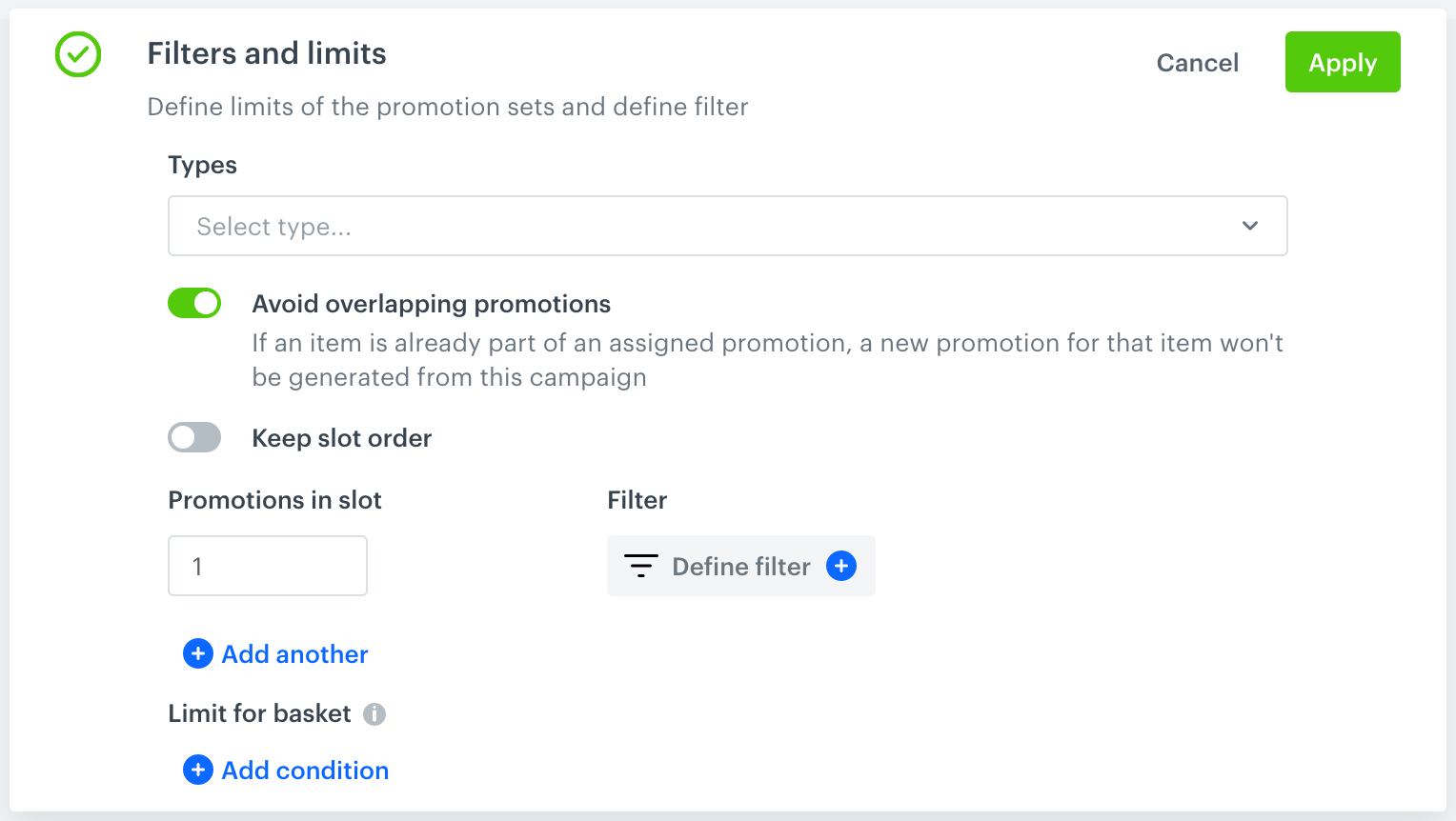The width and height of the screenshot is (1456, 821).
Task: Click the filter lines icon in Define filter
Action: click(x=642, y=566)
